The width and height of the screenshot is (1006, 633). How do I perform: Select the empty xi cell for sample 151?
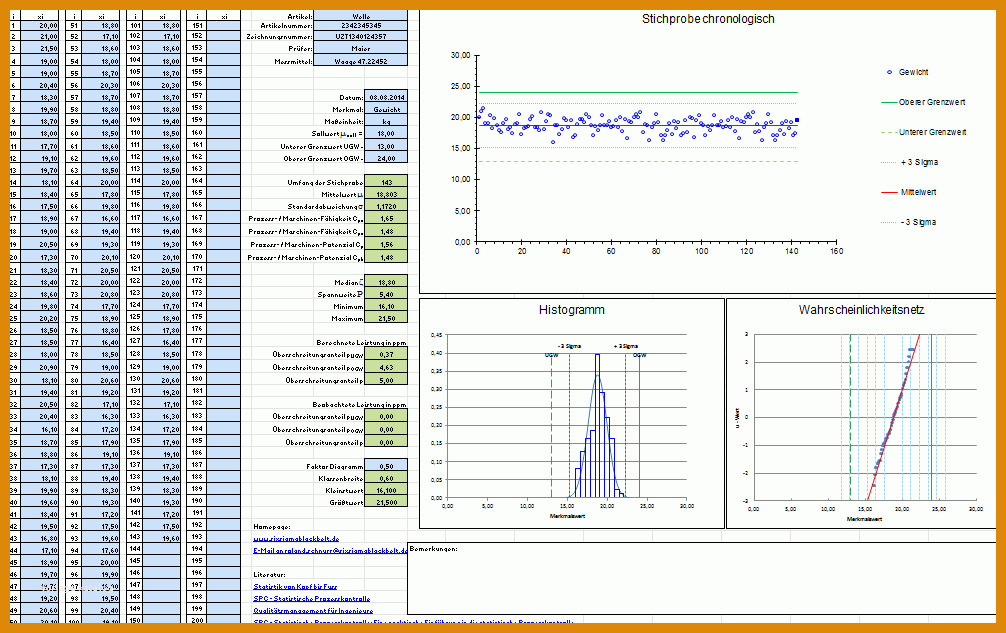(223, 26)
